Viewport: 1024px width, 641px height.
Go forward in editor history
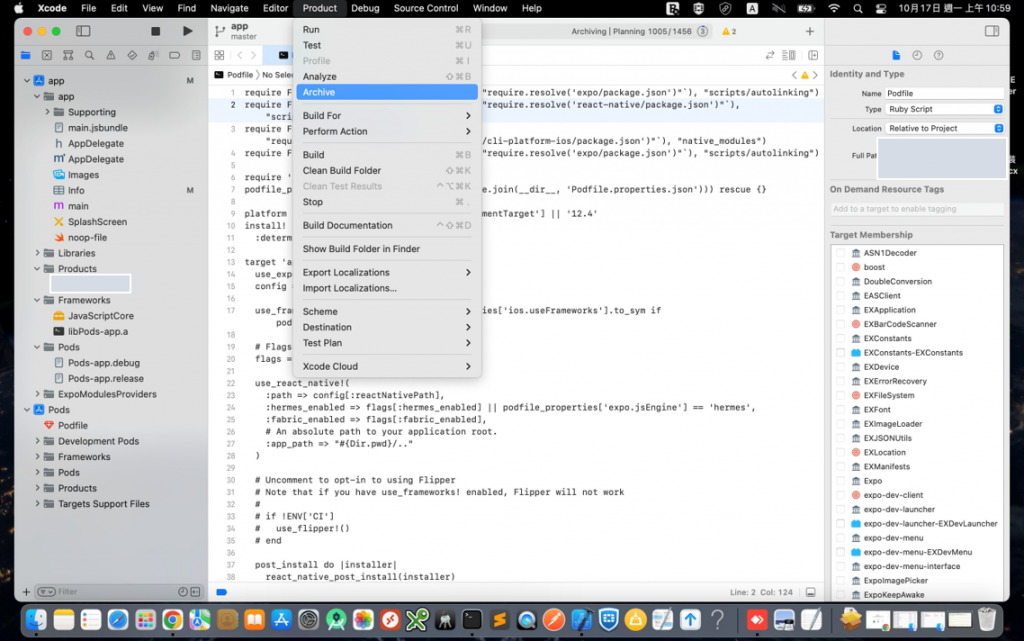253,55
